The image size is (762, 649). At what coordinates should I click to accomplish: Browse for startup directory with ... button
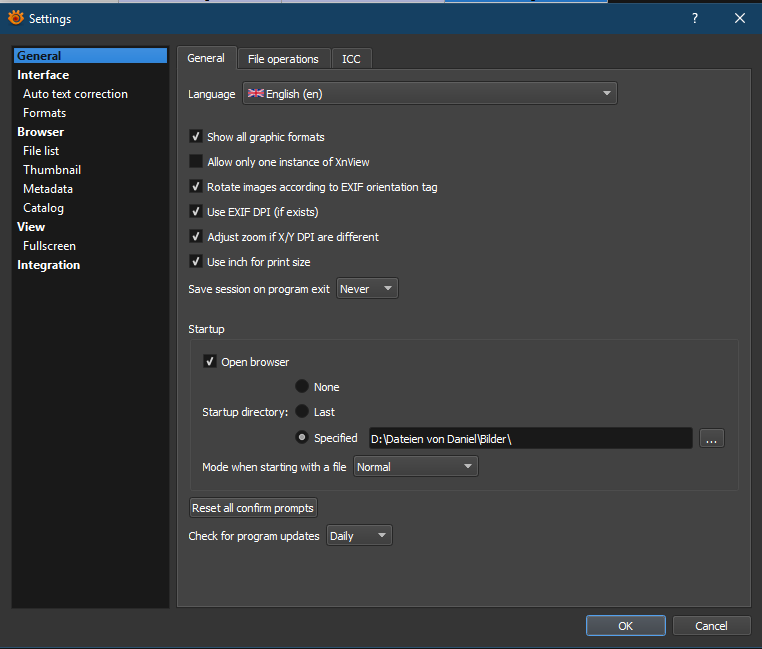tap(712, 439)
